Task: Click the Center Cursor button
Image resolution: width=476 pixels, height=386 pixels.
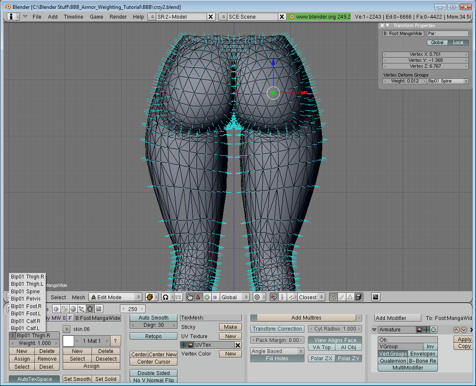Action: click(x=153, y=362)
